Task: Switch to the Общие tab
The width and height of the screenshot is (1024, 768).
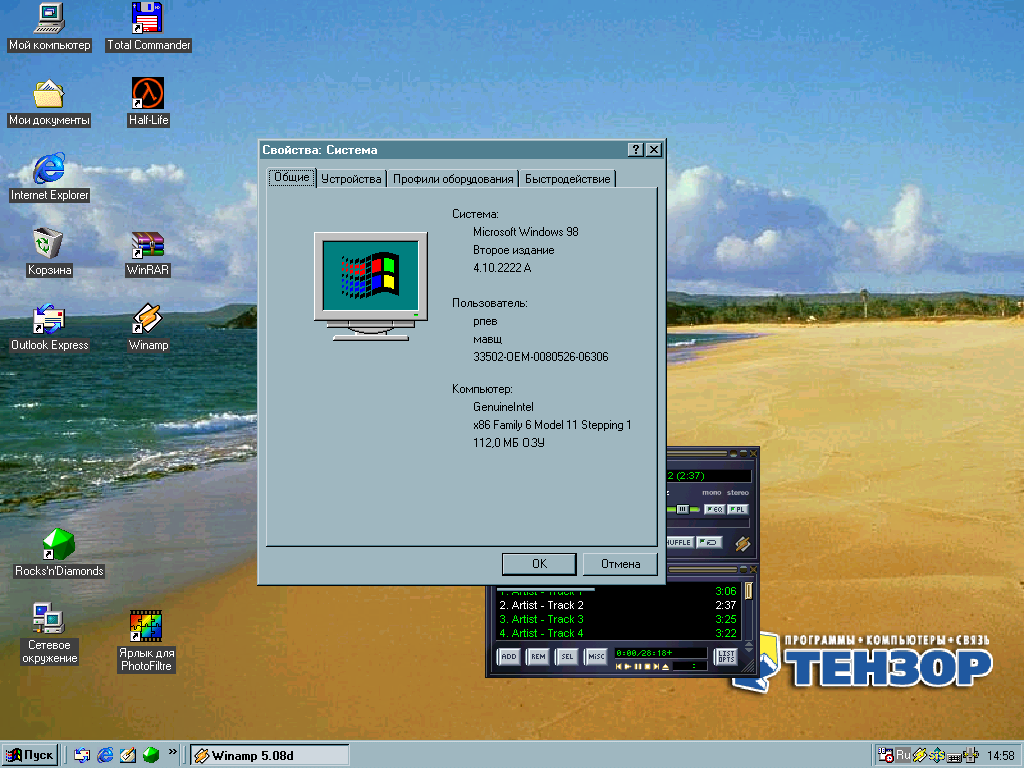Action: [x=292, y=177]
